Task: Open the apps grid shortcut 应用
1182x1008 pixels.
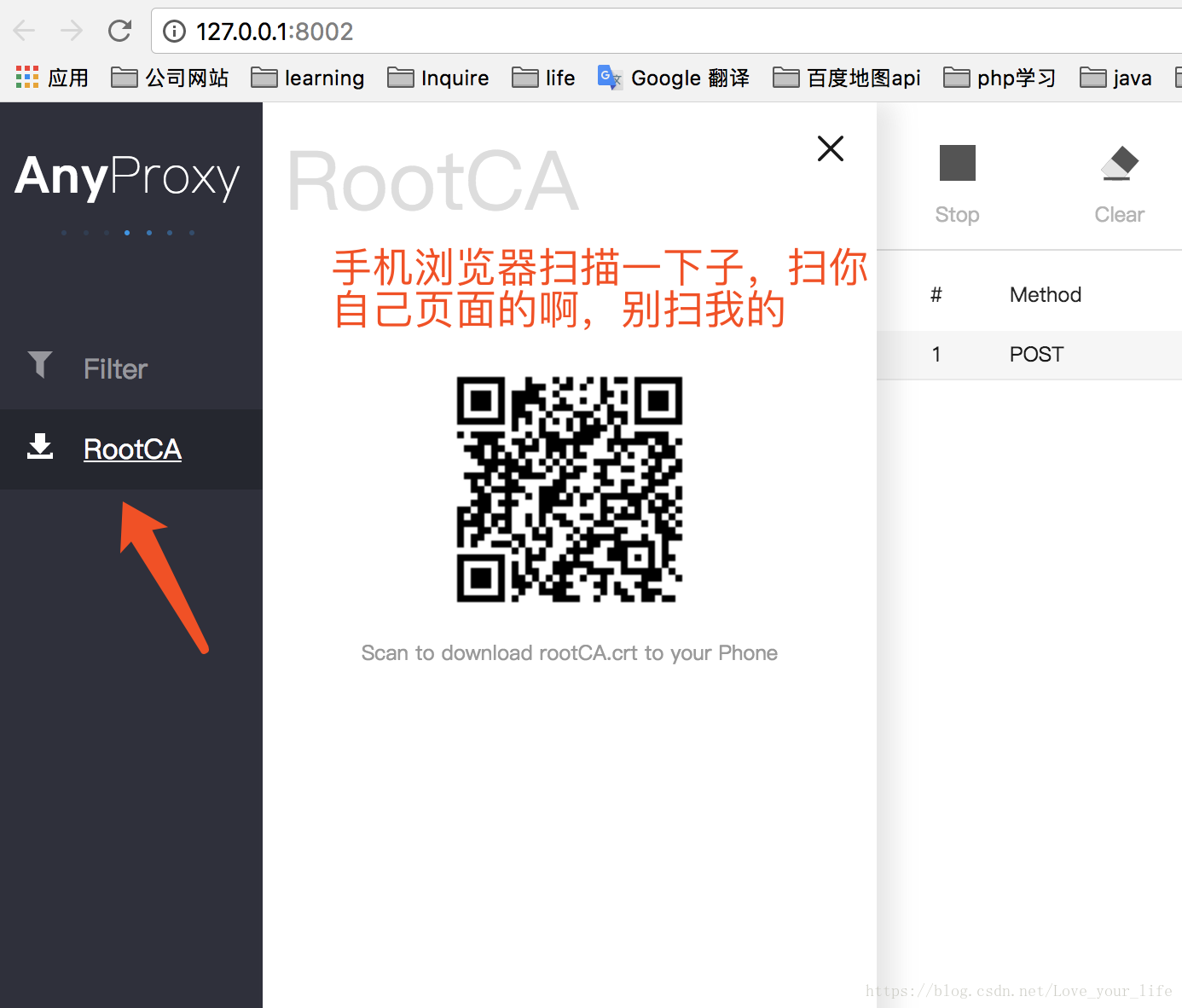Action: point(52,78)
